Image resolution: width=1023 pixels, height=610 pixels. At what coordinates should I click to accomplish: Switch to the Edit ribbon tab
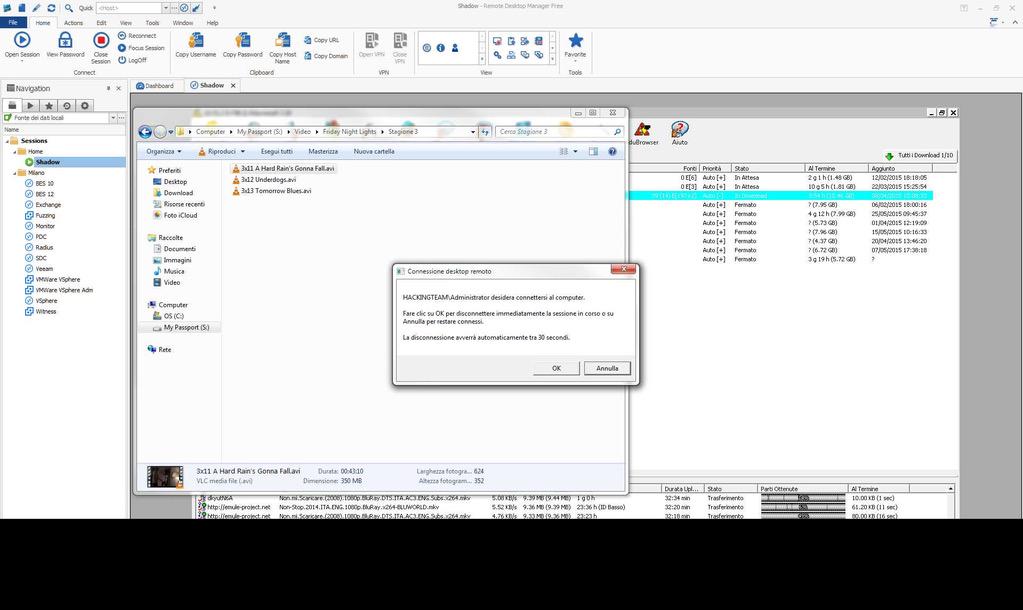[101, 23]
